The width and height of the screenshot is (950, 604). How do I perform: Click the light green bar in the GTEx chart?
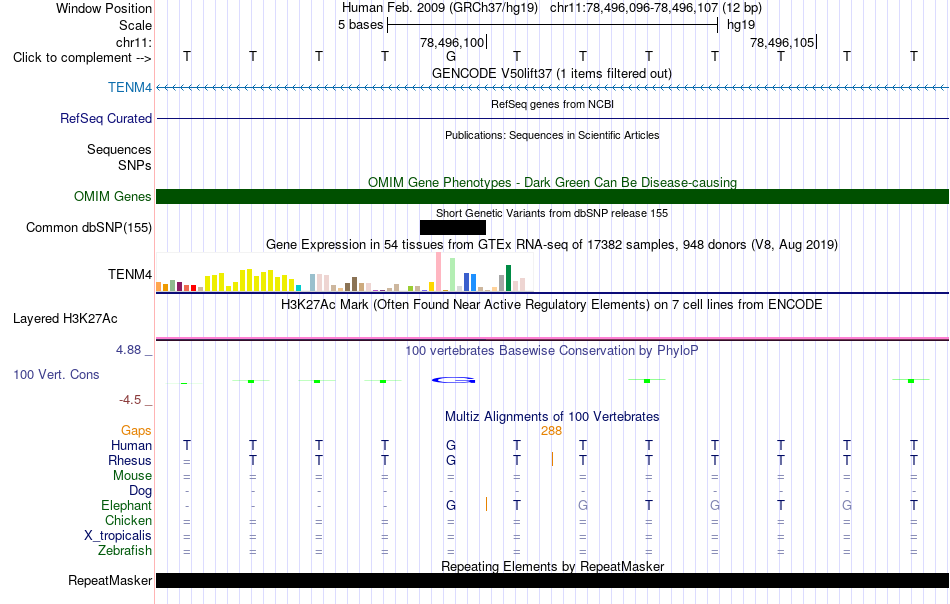click(x=452, y=275)
